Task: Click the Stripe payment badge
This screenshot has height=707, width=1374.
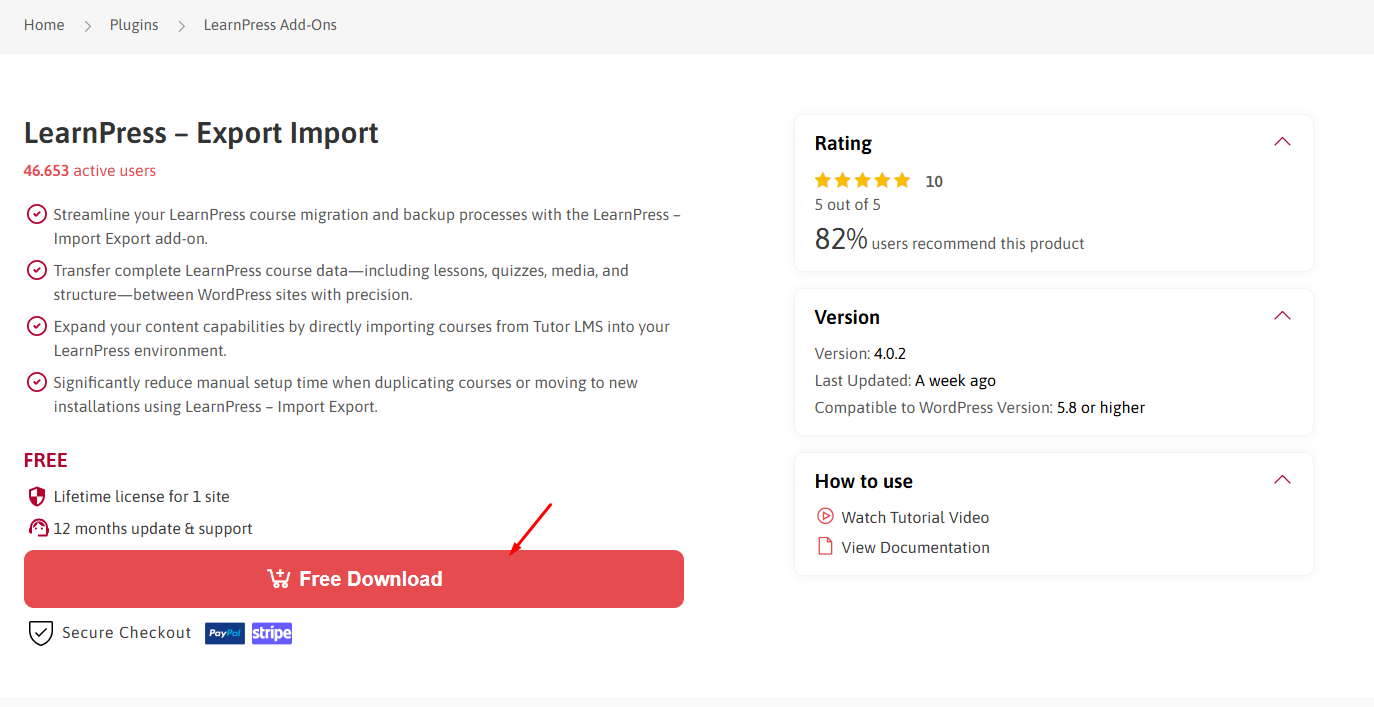Action: pyautogui.click(x=272, y=633)
